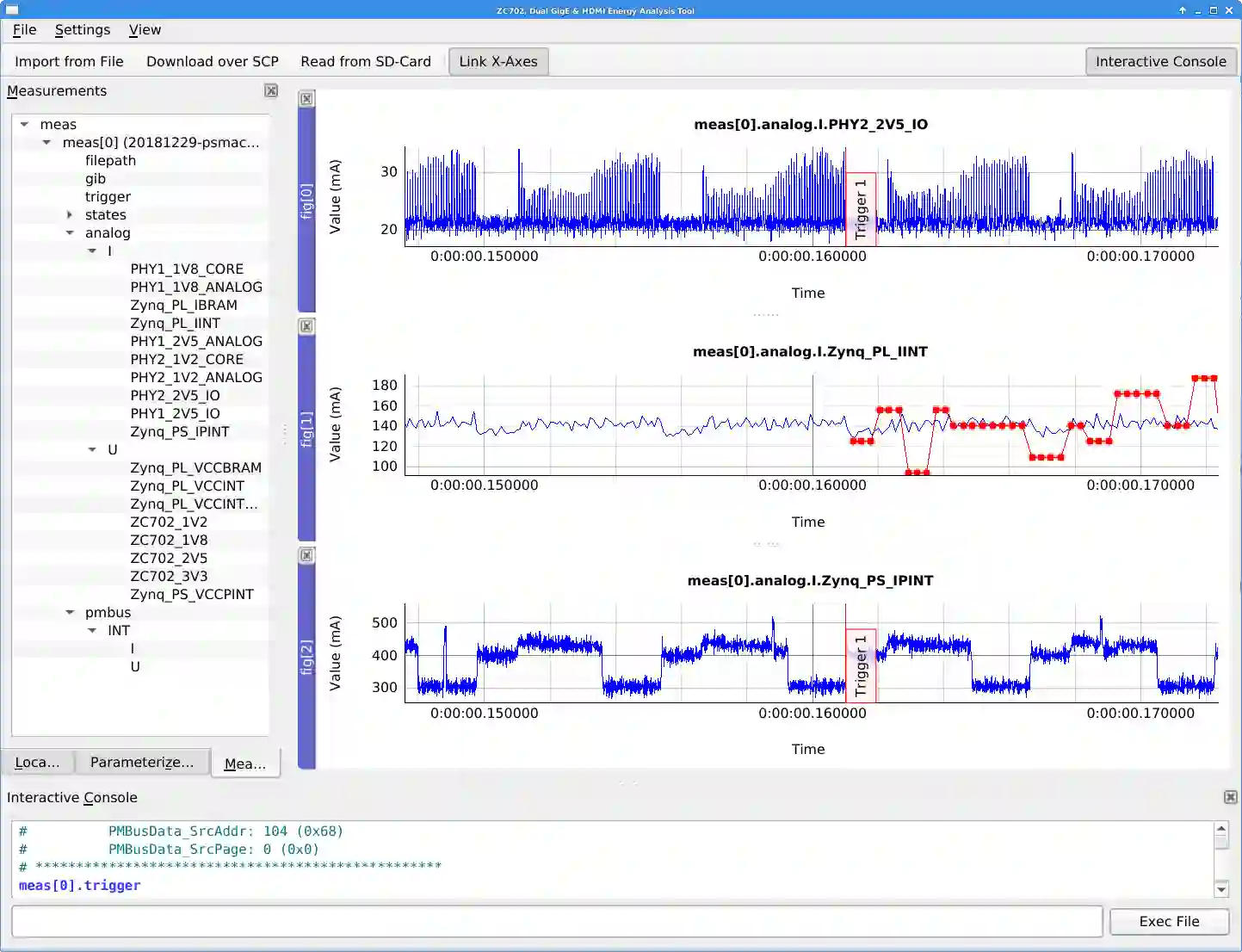The height and width of the screenshot is (952, 1242).
Task: Collapse the analog tree node
Action: [71, 233]
